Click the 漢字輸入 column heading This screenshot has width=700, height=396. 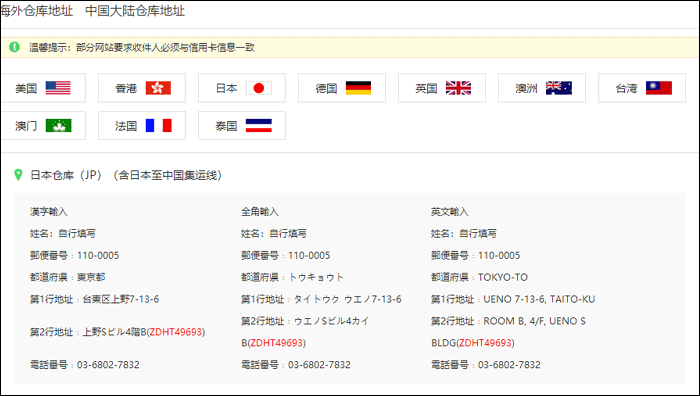(x=49, y=212)
